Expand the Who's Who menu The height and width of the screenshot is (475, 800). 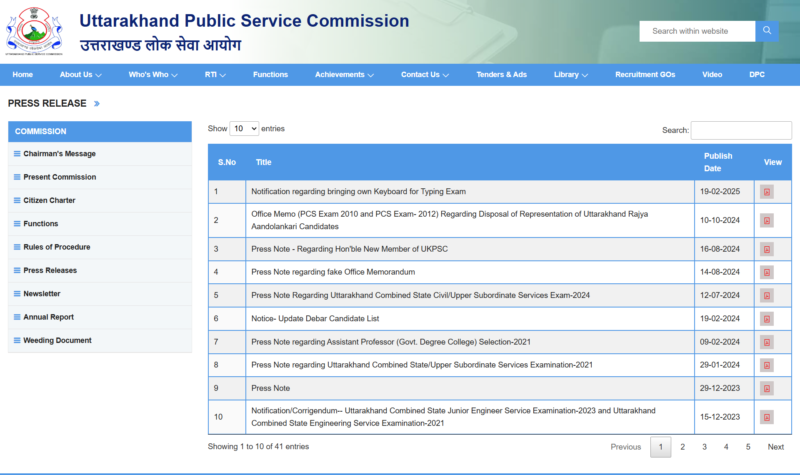[x=153, y=75]
